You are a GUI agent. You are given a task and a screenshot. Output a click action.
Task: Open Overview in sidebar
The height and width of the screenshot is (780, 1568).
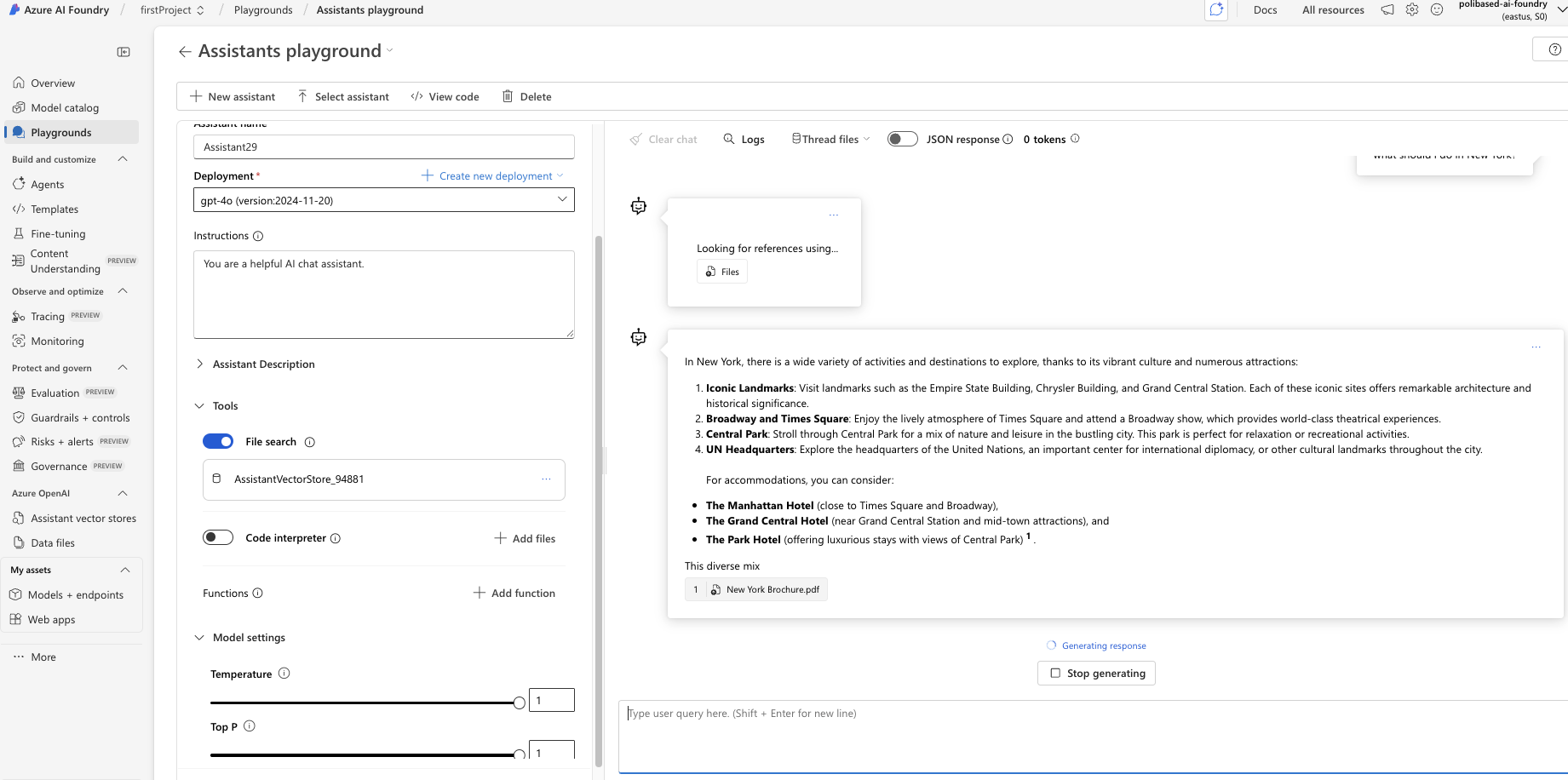pyautogui.click(x=53, y=83)
